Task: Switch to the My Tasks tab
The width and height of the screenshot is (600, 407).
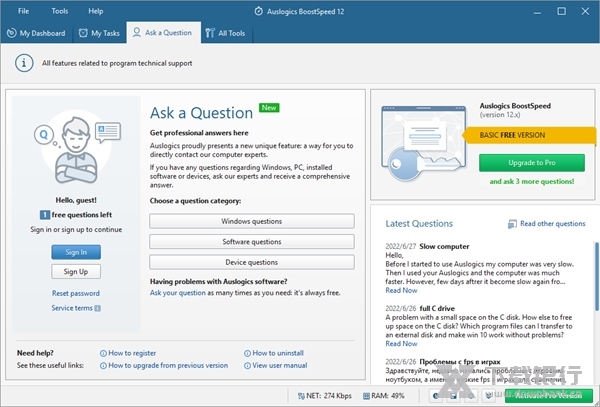Action: tap(99, 33)
